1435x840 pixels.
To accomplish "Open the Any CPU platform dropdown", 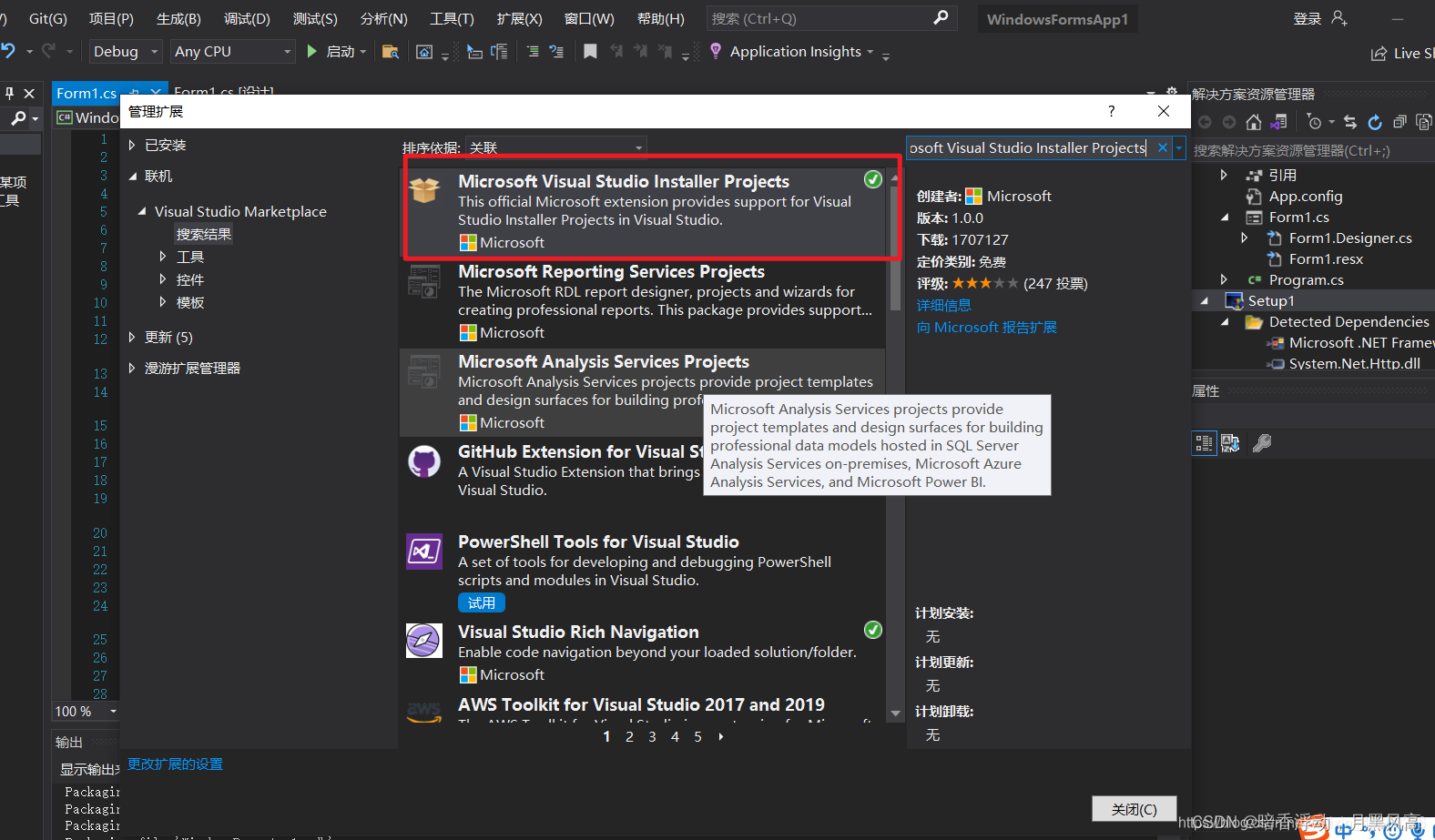I will click(x=233, y=51).
